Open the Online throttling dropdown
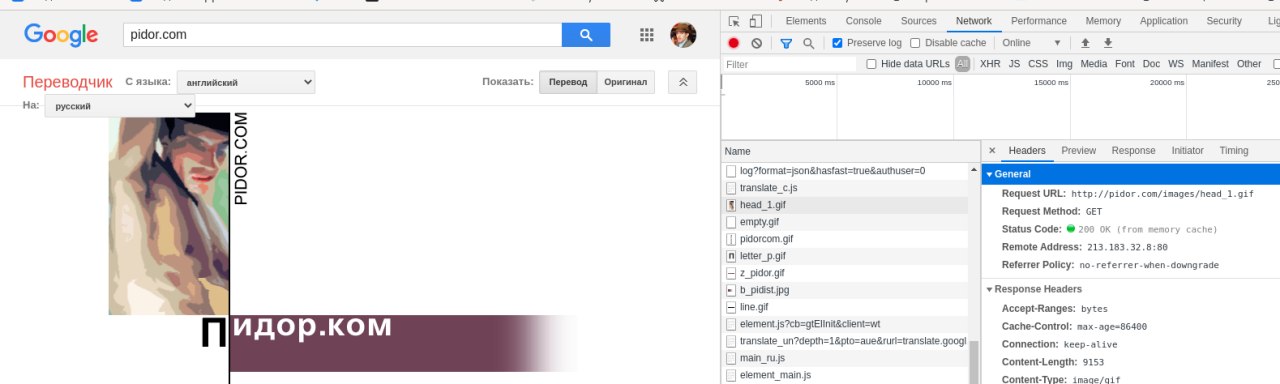1280x384 pixels. coord(1031,43)
